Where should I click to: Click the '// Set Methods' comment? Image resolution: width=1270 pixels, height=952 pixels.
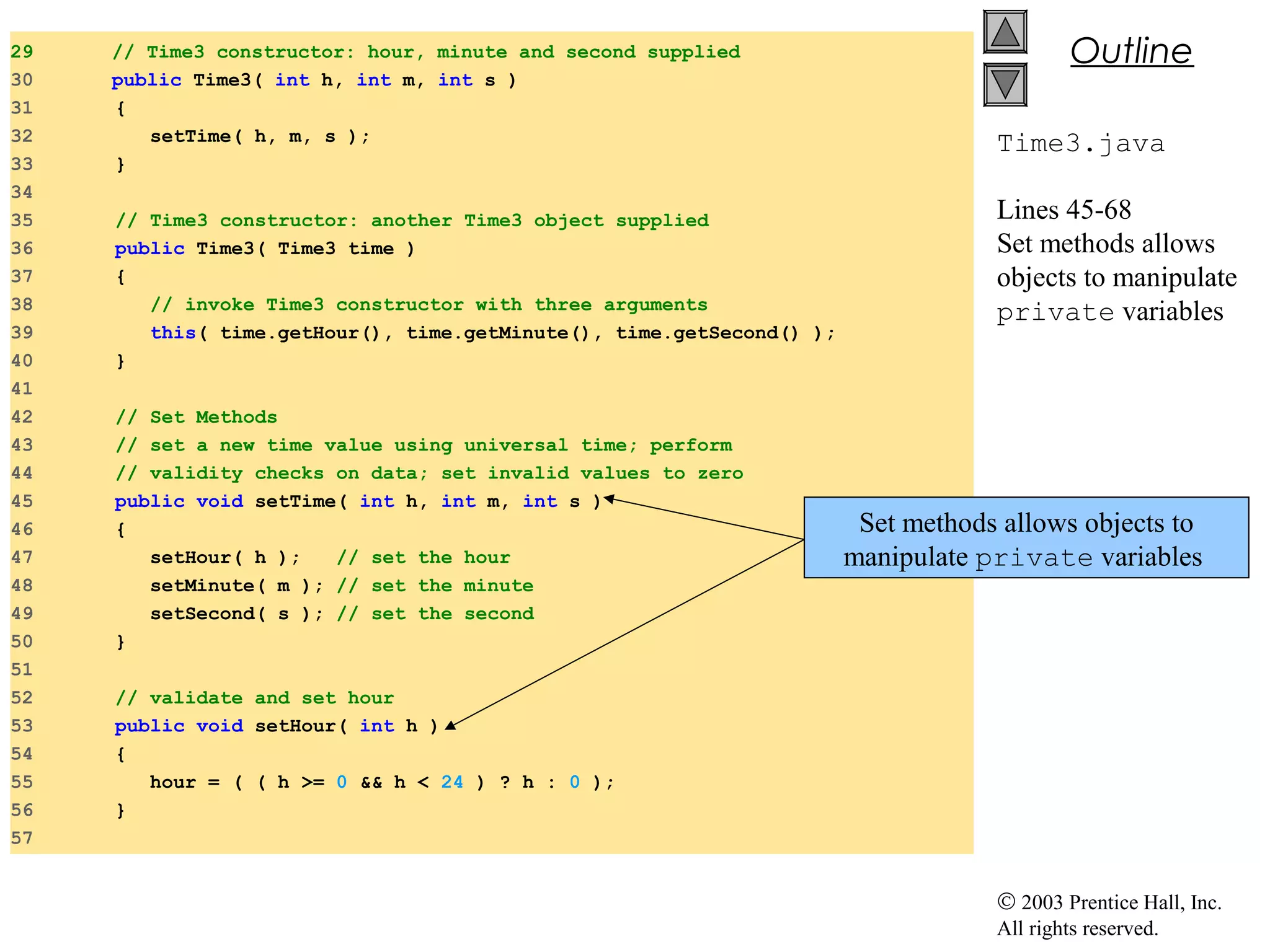pos(197,417)
